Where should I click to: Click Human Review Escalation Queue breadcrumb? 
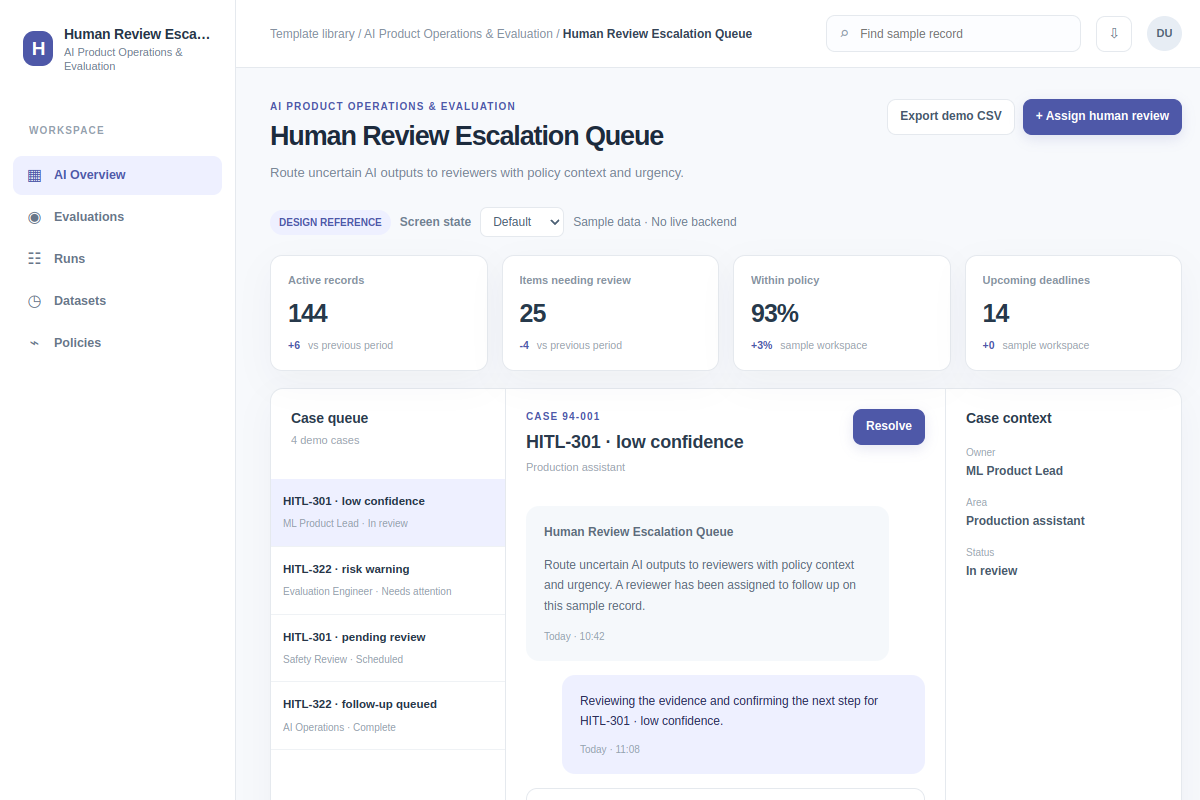[657, 34]
